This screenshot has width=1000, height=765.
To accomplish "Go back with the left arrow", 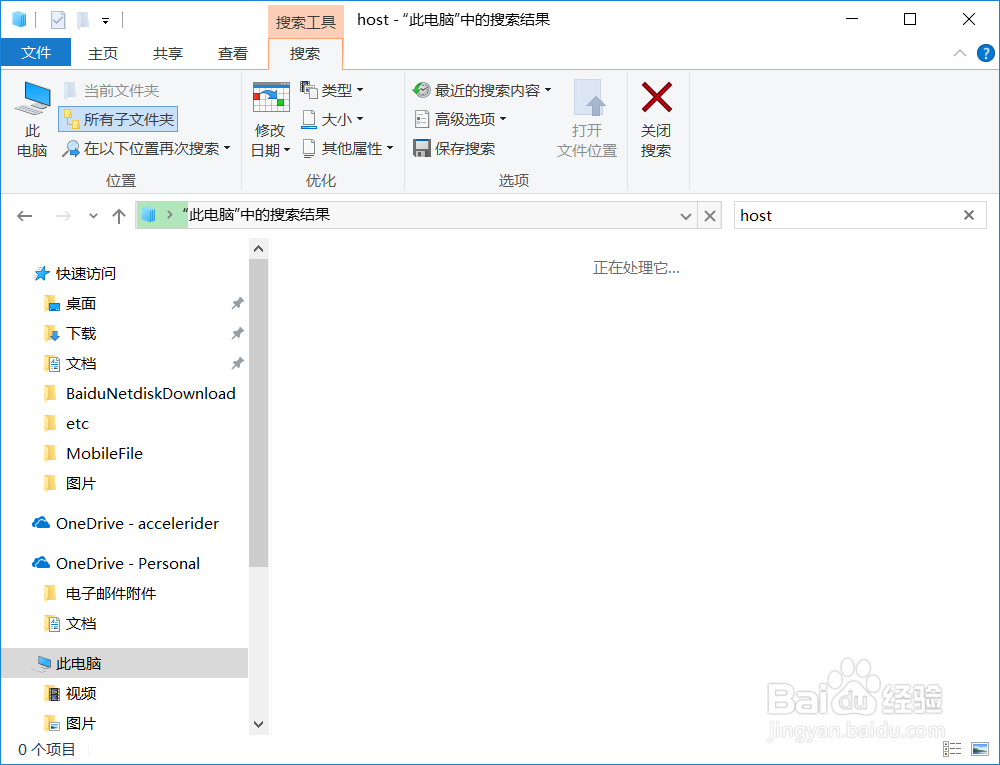I will click(25, 216).
